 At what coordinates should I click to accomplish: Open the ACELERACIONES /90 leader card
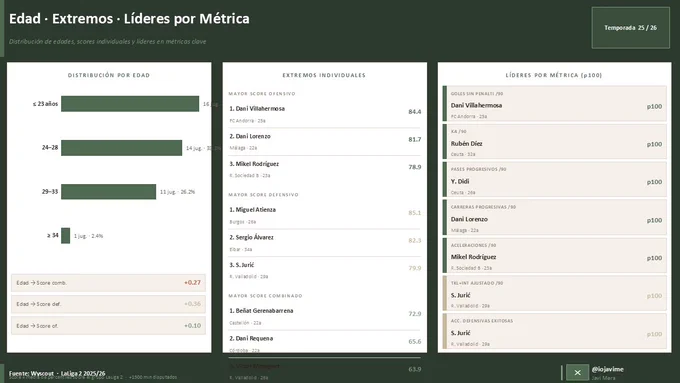[555, 255]
